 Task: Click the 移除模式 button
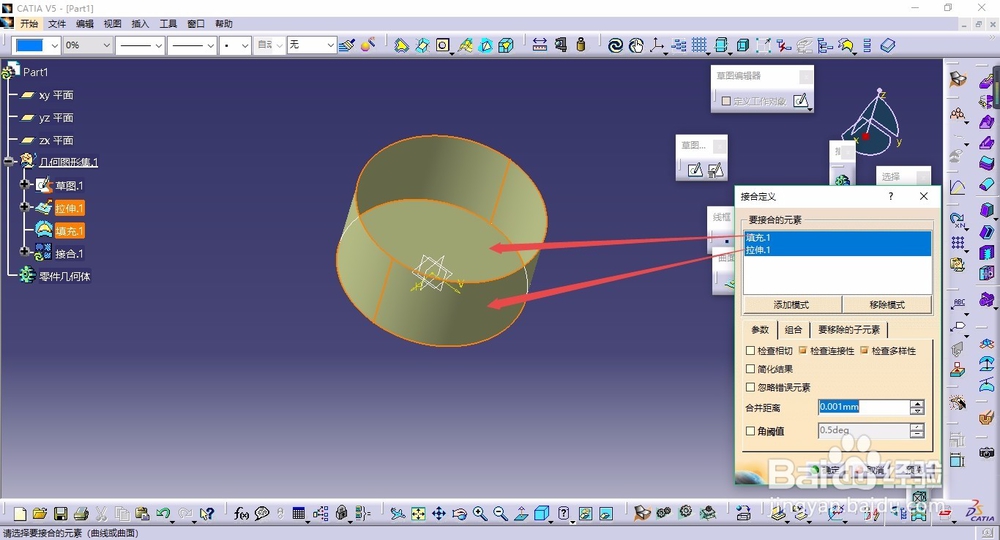click(887, 305)
